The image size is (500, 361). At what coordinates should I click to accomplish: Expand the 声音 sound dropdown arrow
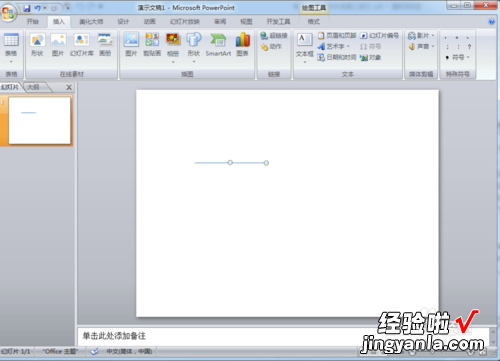click(433, 46)
